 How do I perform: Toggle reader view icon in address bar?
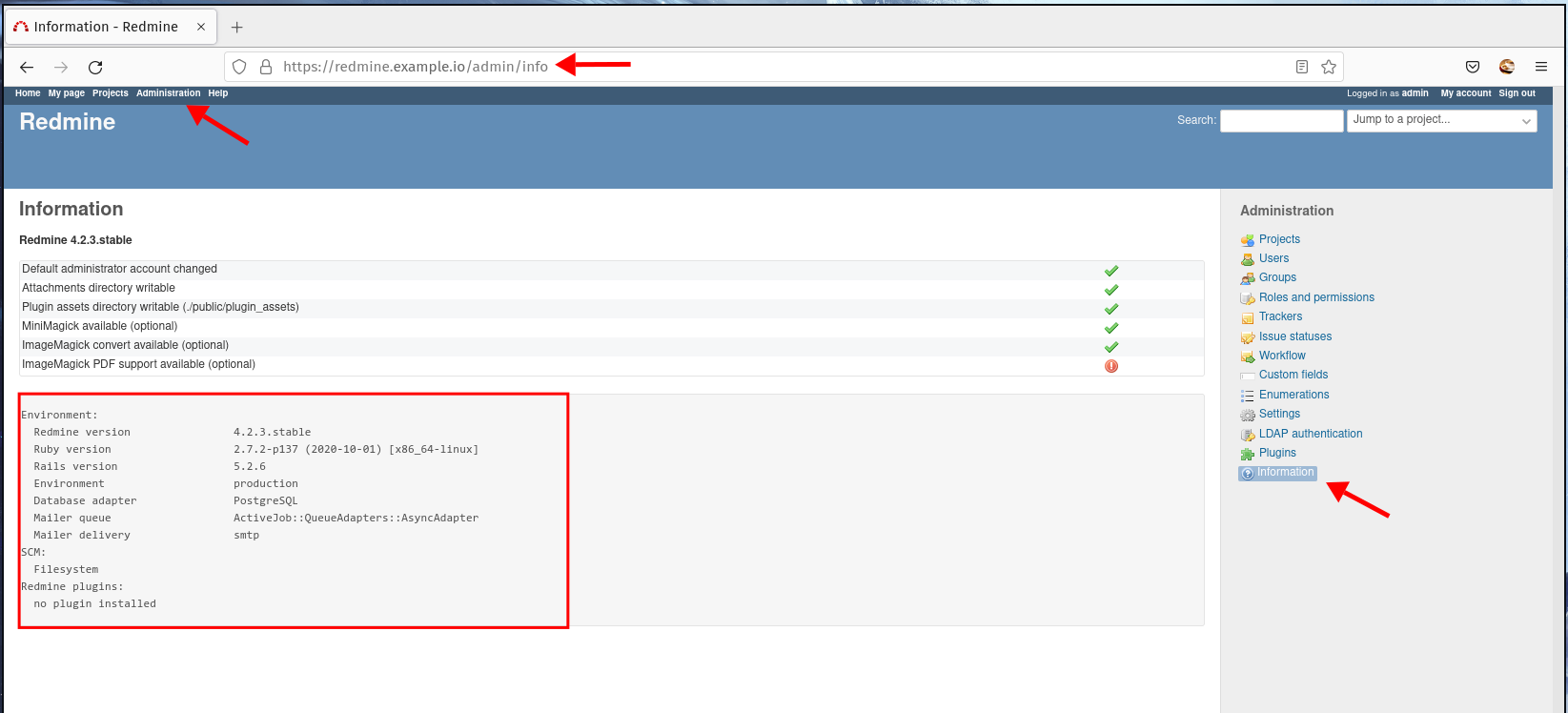click(x=1302, y=67)
